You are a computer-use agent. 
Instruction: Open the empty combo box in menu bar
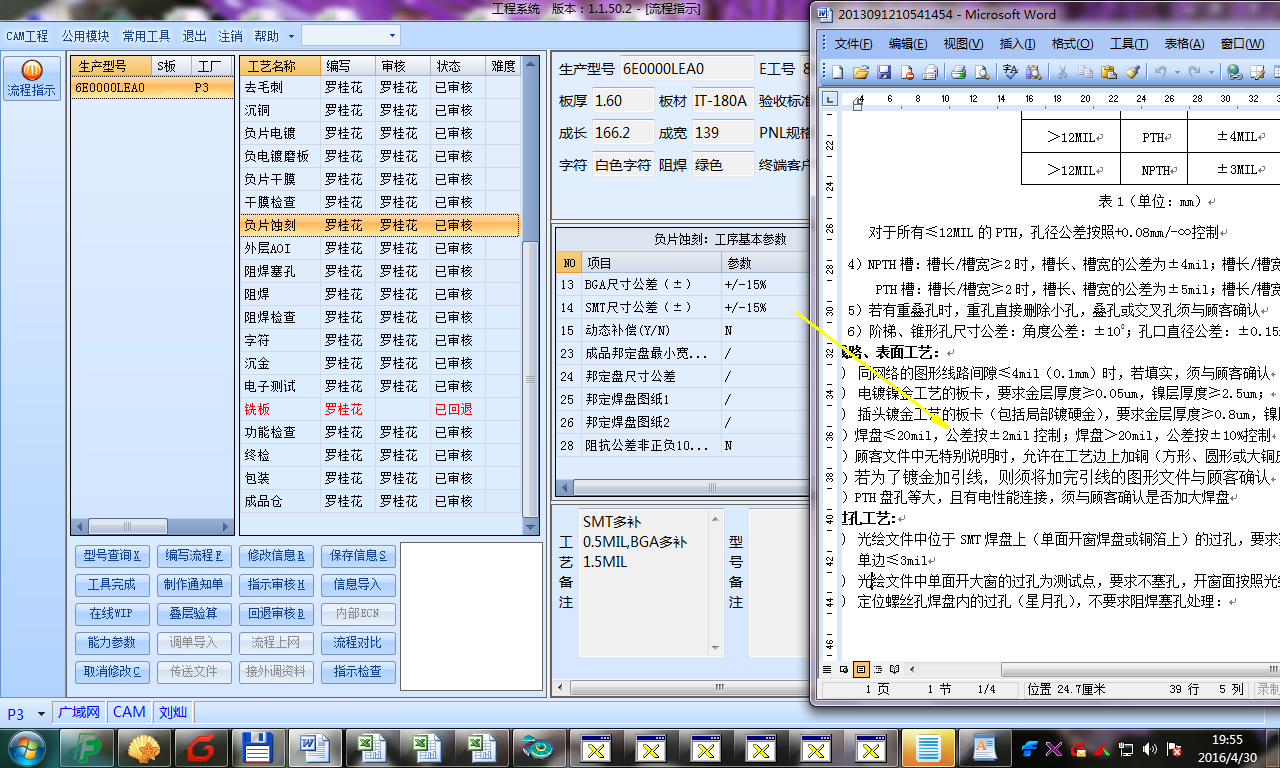[350, 35]
